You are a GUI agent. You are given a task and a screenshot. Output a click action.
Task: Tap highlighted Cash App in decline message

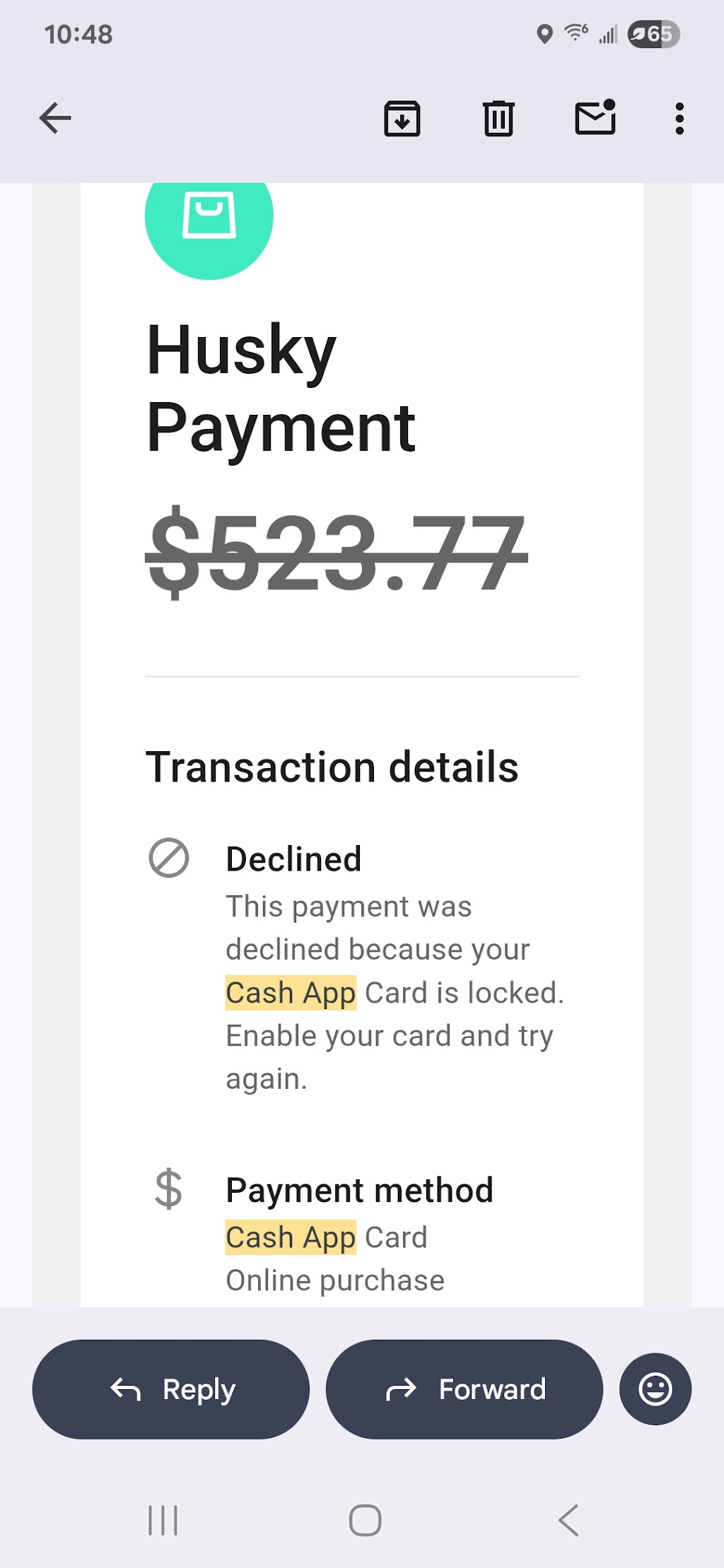[291, 993]
